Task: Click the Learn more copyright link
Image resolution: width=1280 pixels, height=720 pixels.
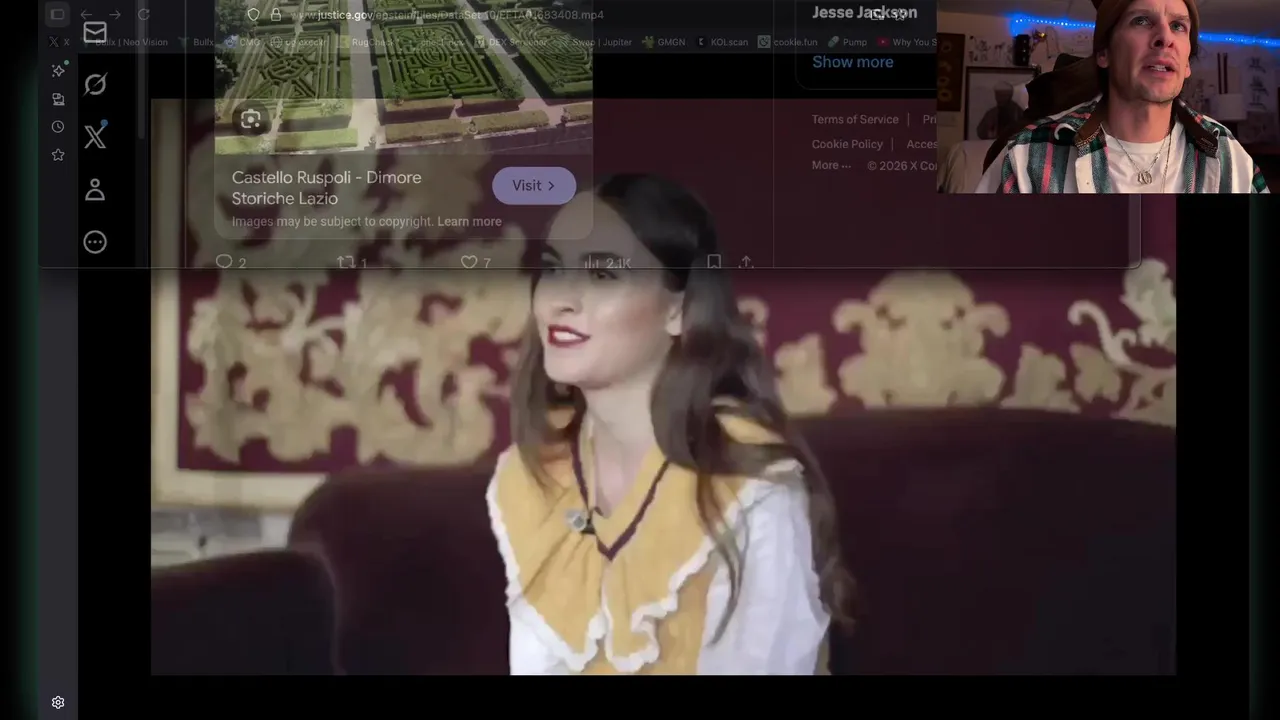Action: coord(469,221)
